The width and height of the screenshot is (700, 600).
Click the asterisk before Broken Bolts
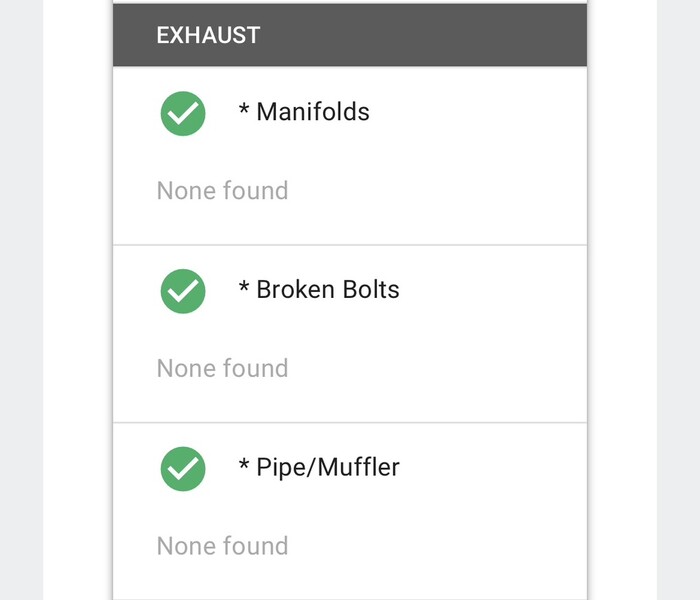tap(243, 288)
